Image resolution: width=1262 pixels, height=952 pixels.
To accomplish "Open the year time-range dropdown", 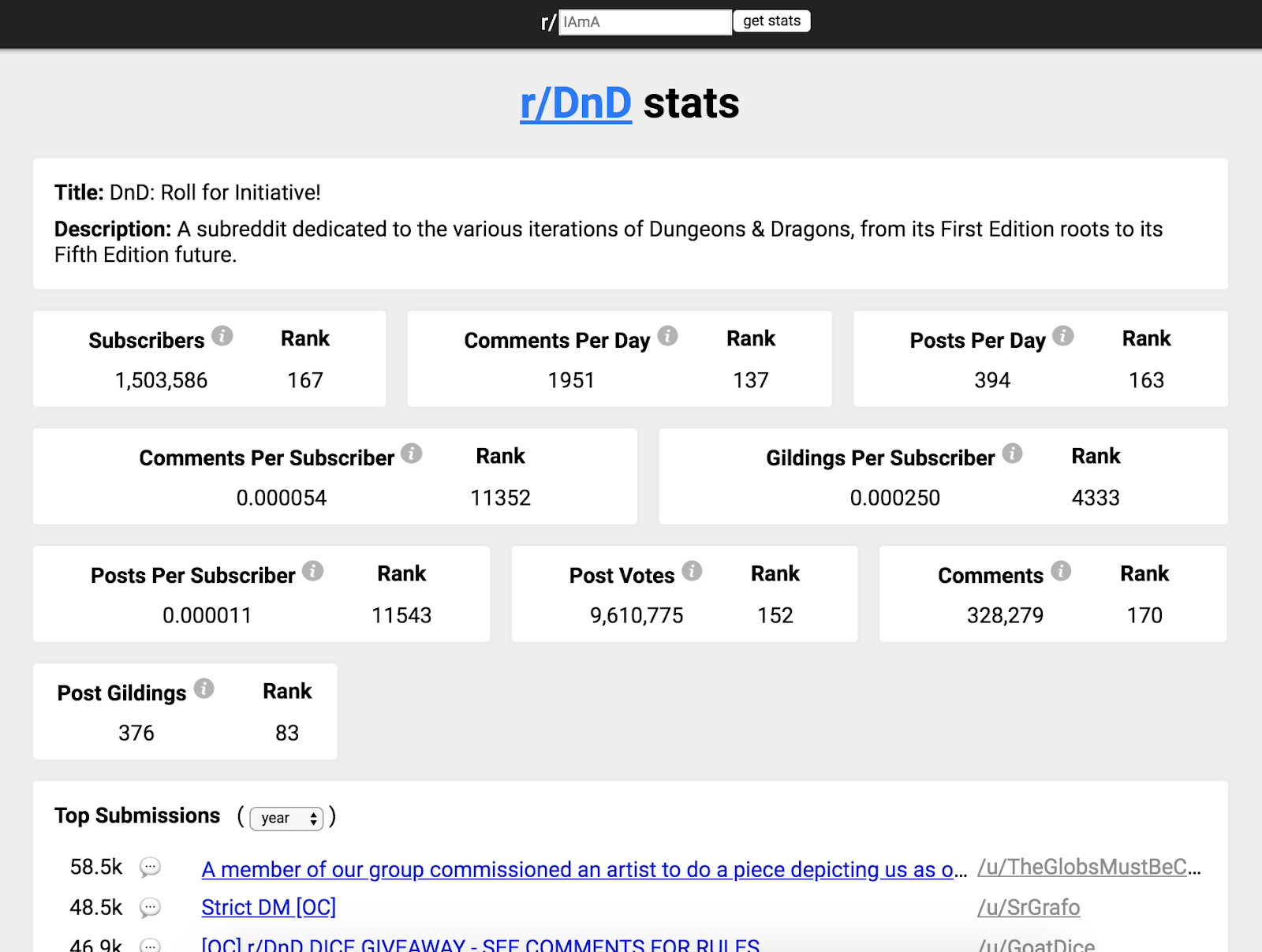I will click(x=287, y=818).
